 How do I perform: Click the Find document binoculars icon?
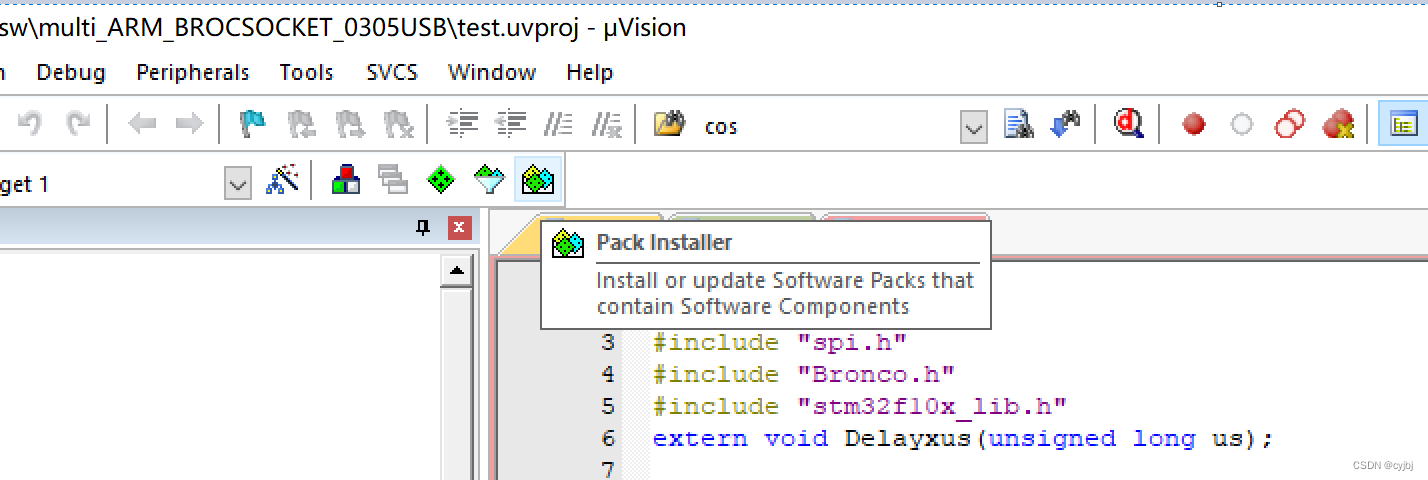coord(1018,125)
